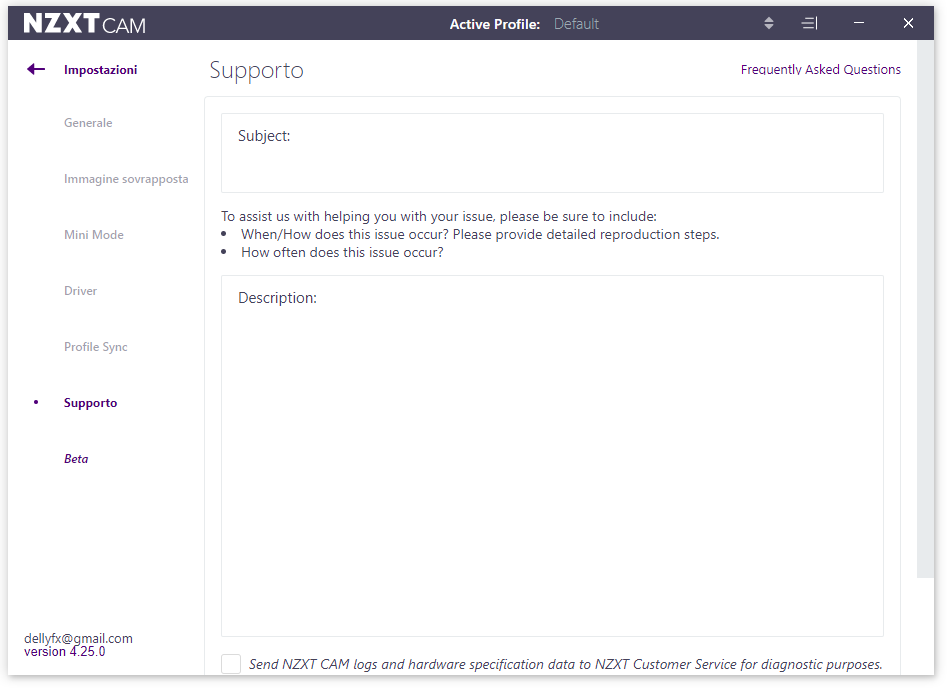Select the Supporto section
The image size is (949, 688).
pos(91,403)
